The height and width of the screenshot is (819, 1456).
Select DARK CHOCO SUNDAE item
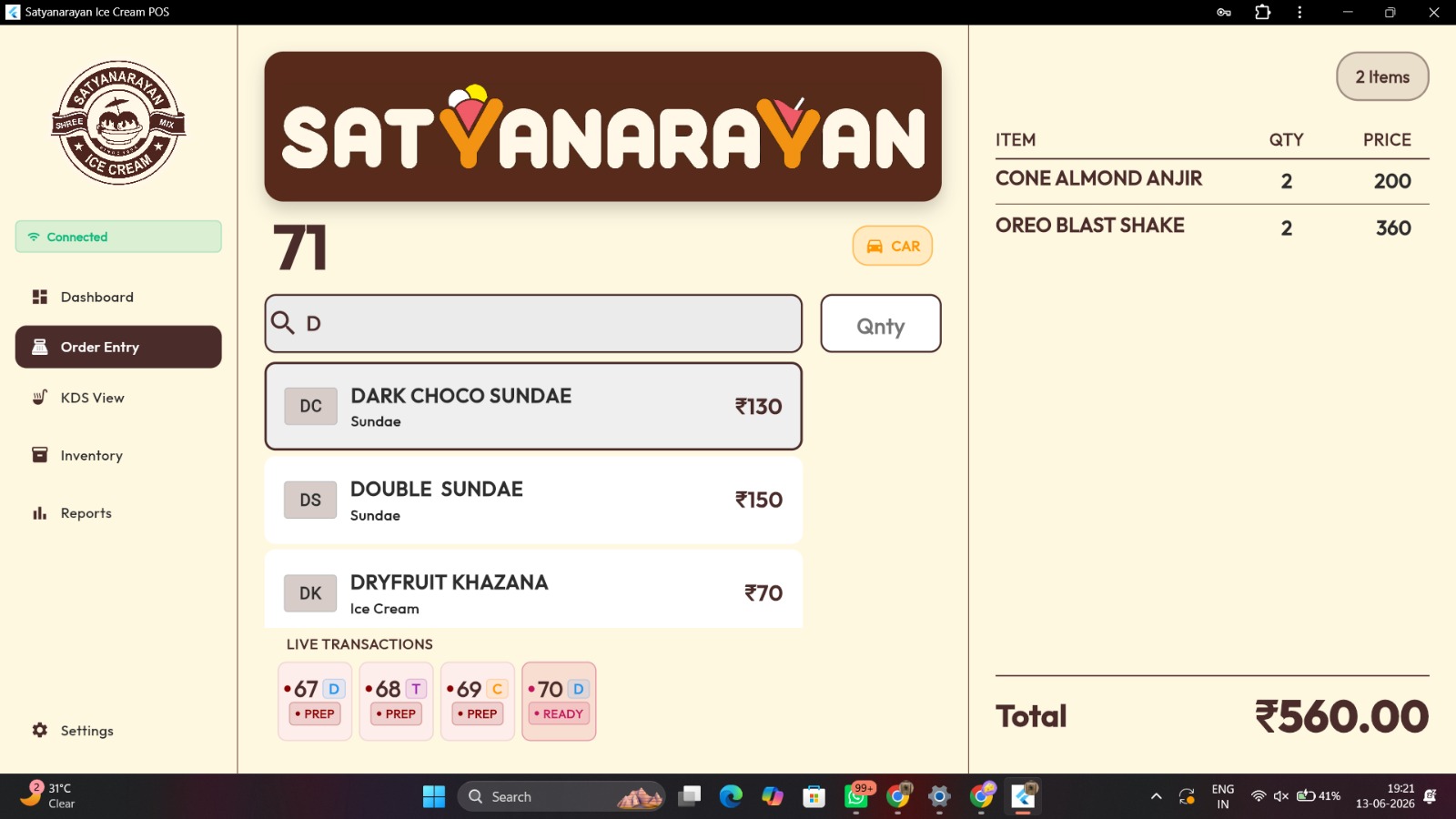click(x=533, y=406)
